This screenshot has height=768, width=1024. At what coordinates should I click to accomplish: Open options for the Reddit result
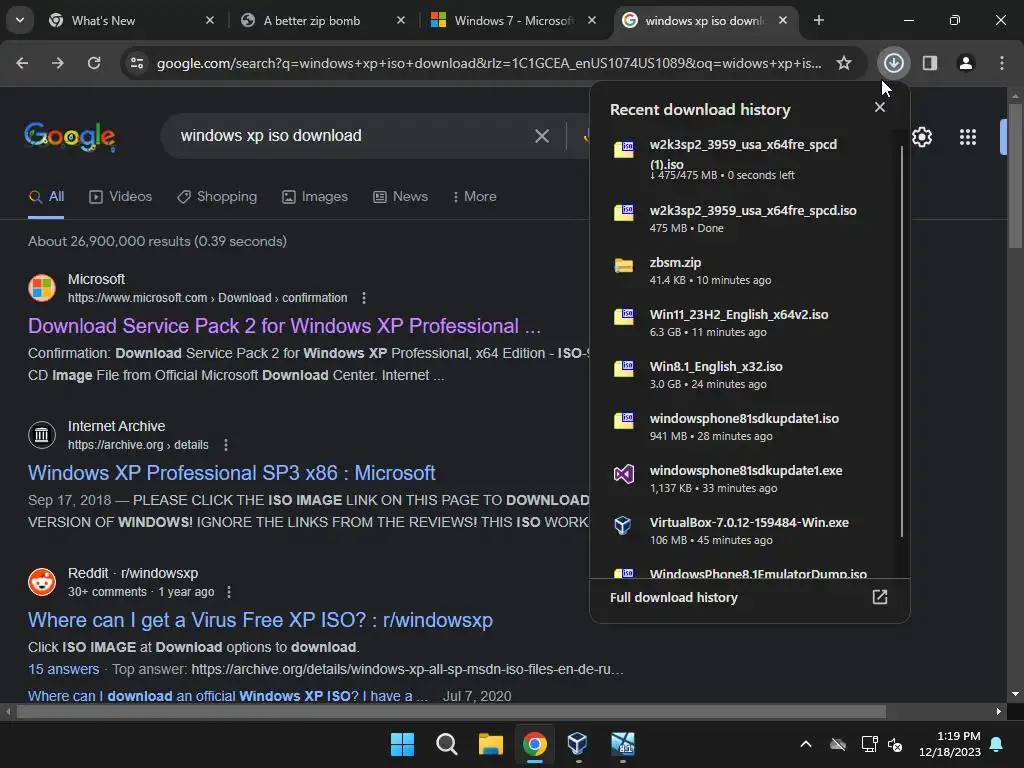(x=229, y=592)
